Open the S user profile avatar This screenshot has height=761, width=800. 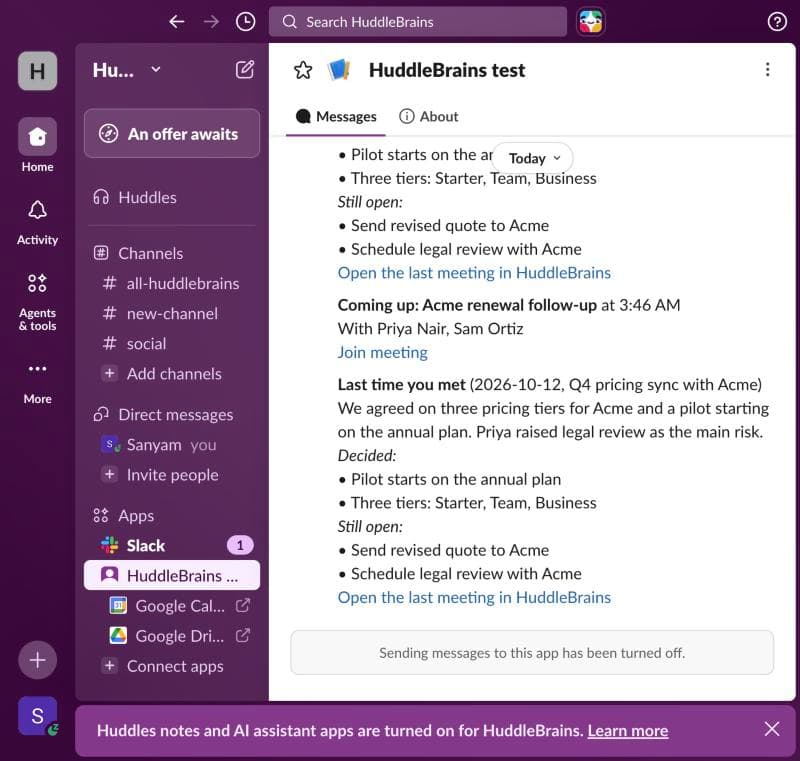[x=37, y=716]
